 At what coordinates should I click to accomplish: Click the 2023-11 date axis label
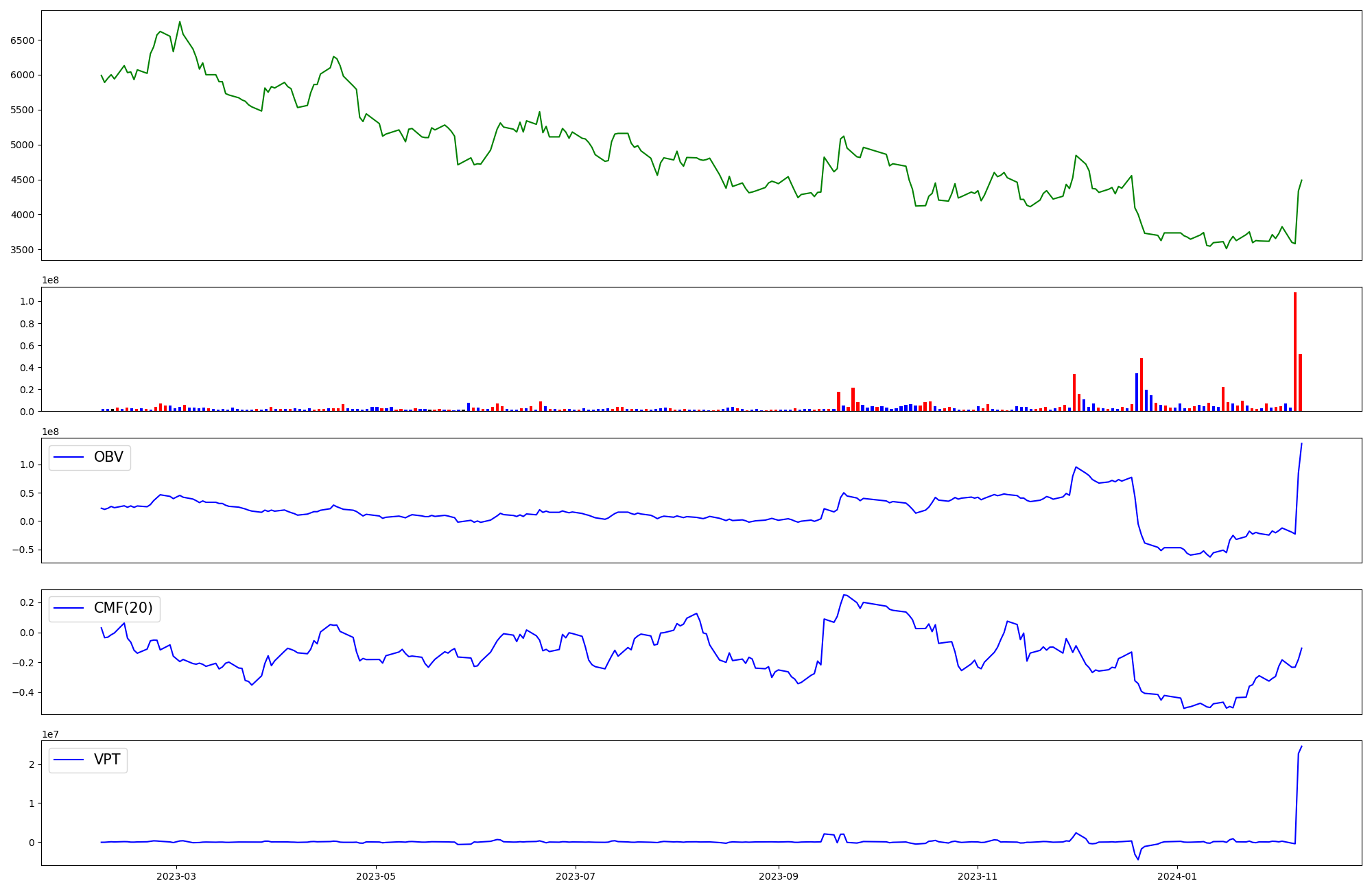(977, 876)
